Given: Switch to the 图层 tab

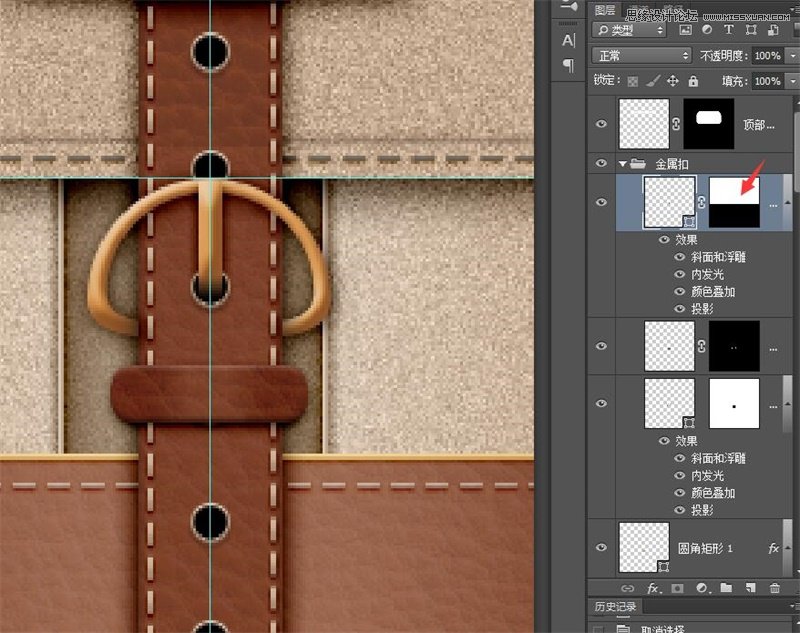Looking at the screenshot, I should click(x=605, y=10).
